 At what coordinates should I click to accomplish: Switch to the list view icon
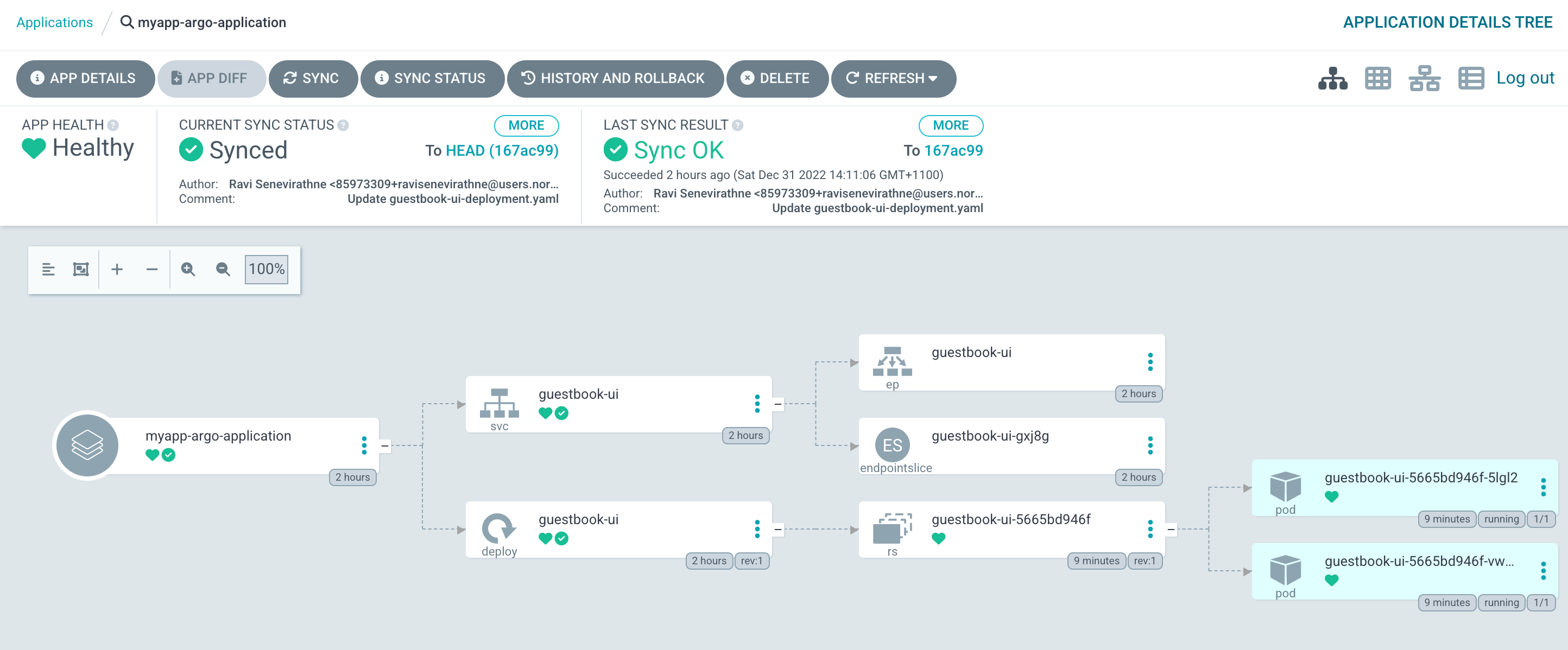pyautogui.click(x=1471, y=79)
